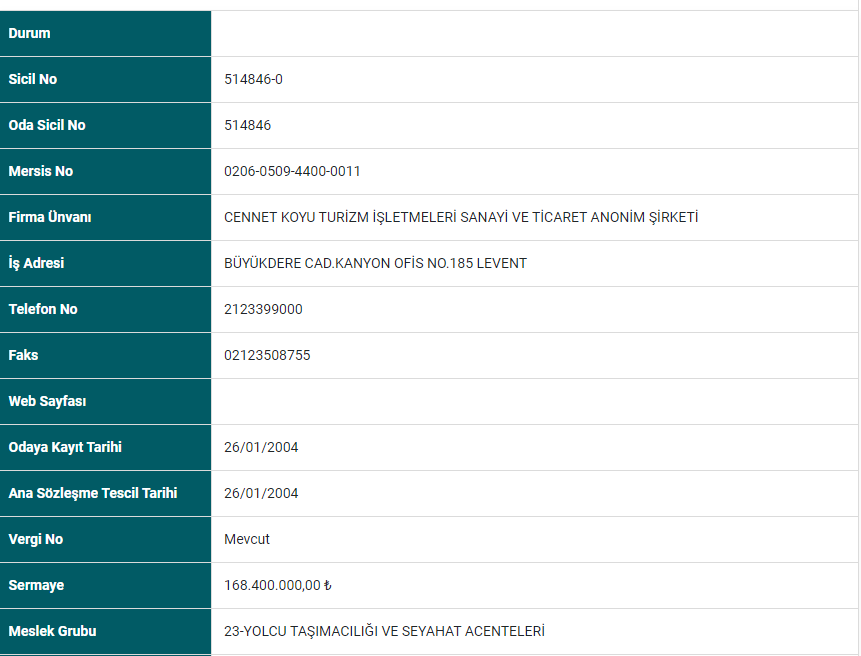
Task: Select the Odaya Kayıt Tarihi date 26/01/2004
Action: 261,447
